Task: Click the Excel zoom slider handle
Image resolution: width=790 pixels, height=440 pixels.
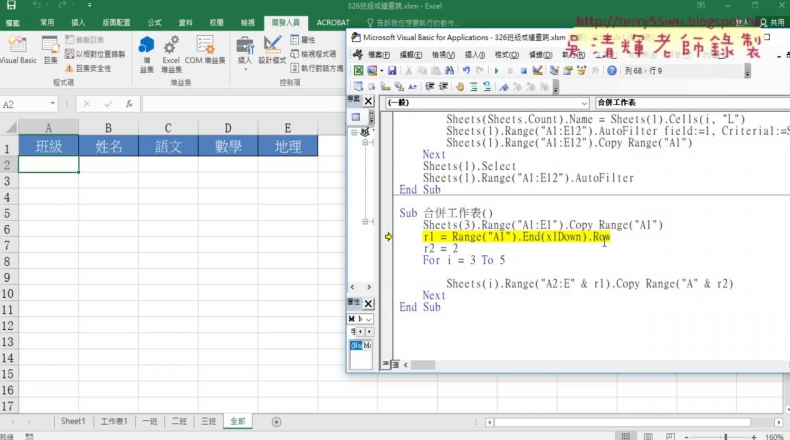Action: (726, 436)
